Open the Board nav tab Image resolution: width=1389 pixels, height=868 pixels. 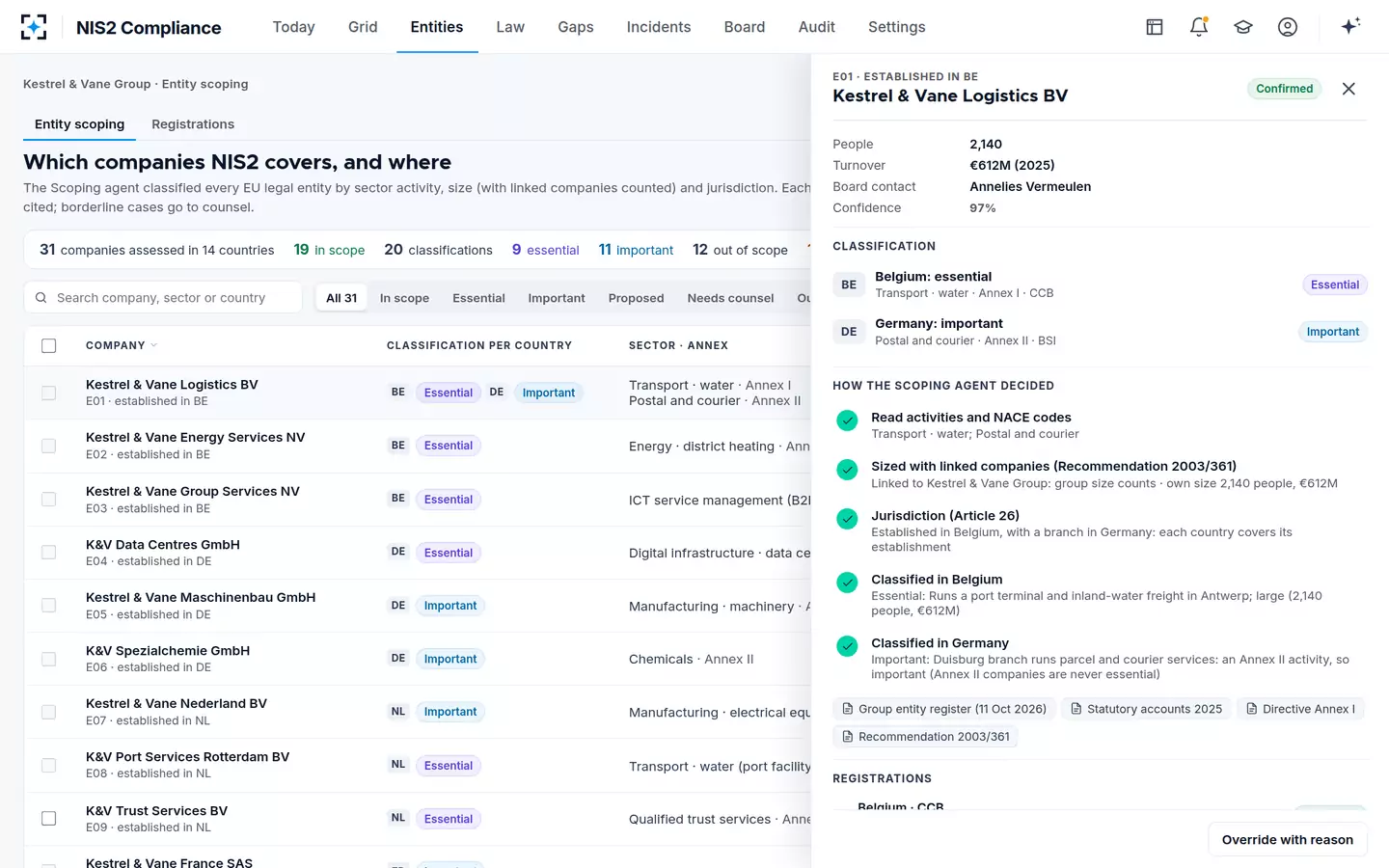(x=745, y=27)
